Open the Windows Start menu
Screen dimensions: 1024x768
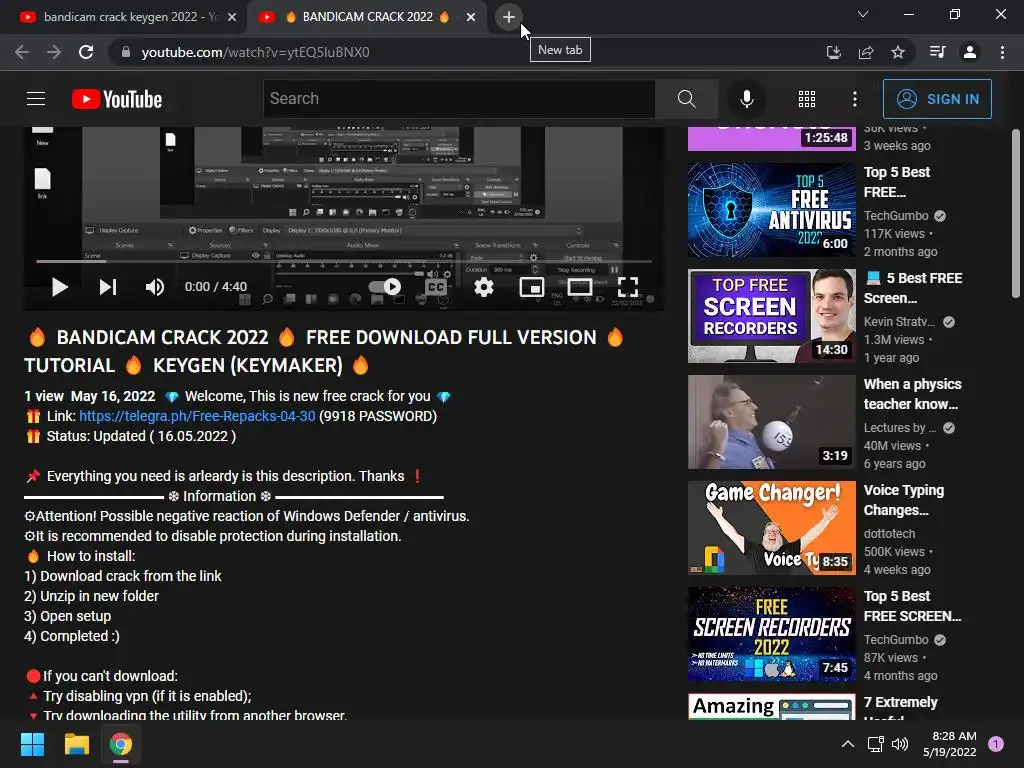(32, 744)
